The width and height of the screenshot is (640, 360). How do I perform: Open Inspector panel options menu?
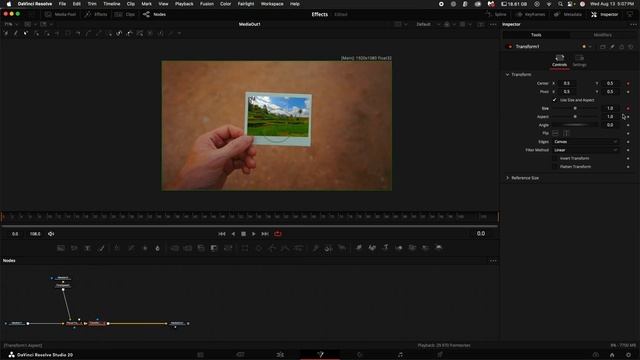tap(633, 24)
